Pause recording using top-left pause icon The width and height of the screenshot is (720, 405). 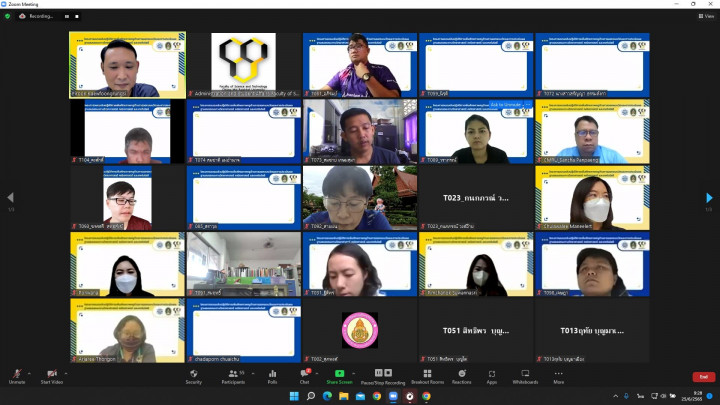click(x=67, y=16)
